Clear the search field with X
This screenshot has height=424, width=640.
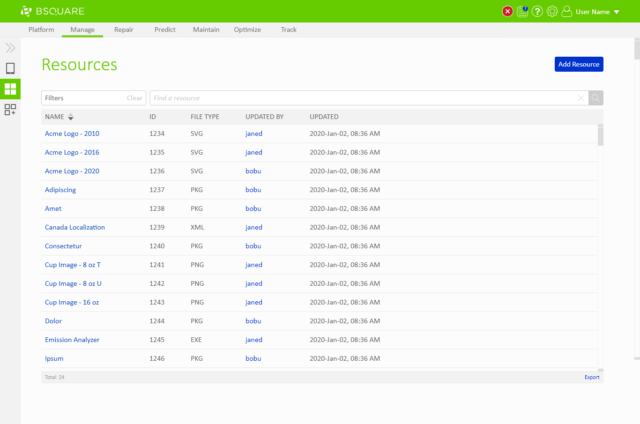(581, 98)
